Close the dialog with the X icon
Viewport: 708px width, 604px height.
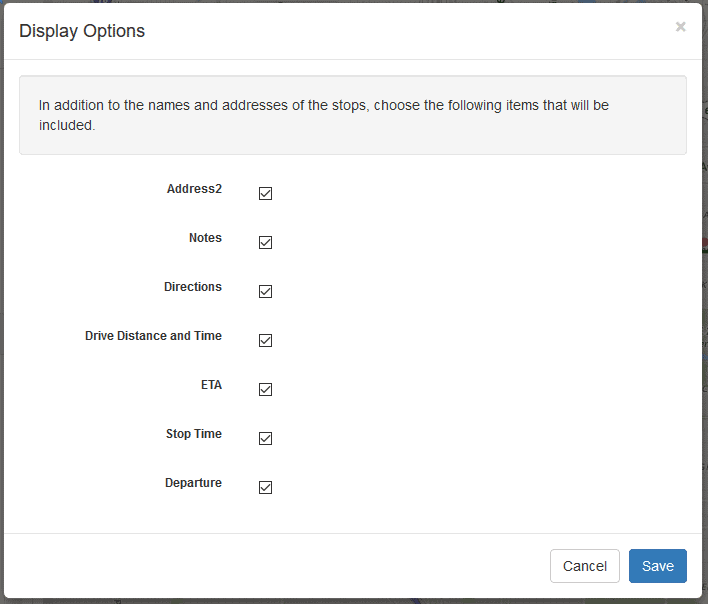[680, 27]
